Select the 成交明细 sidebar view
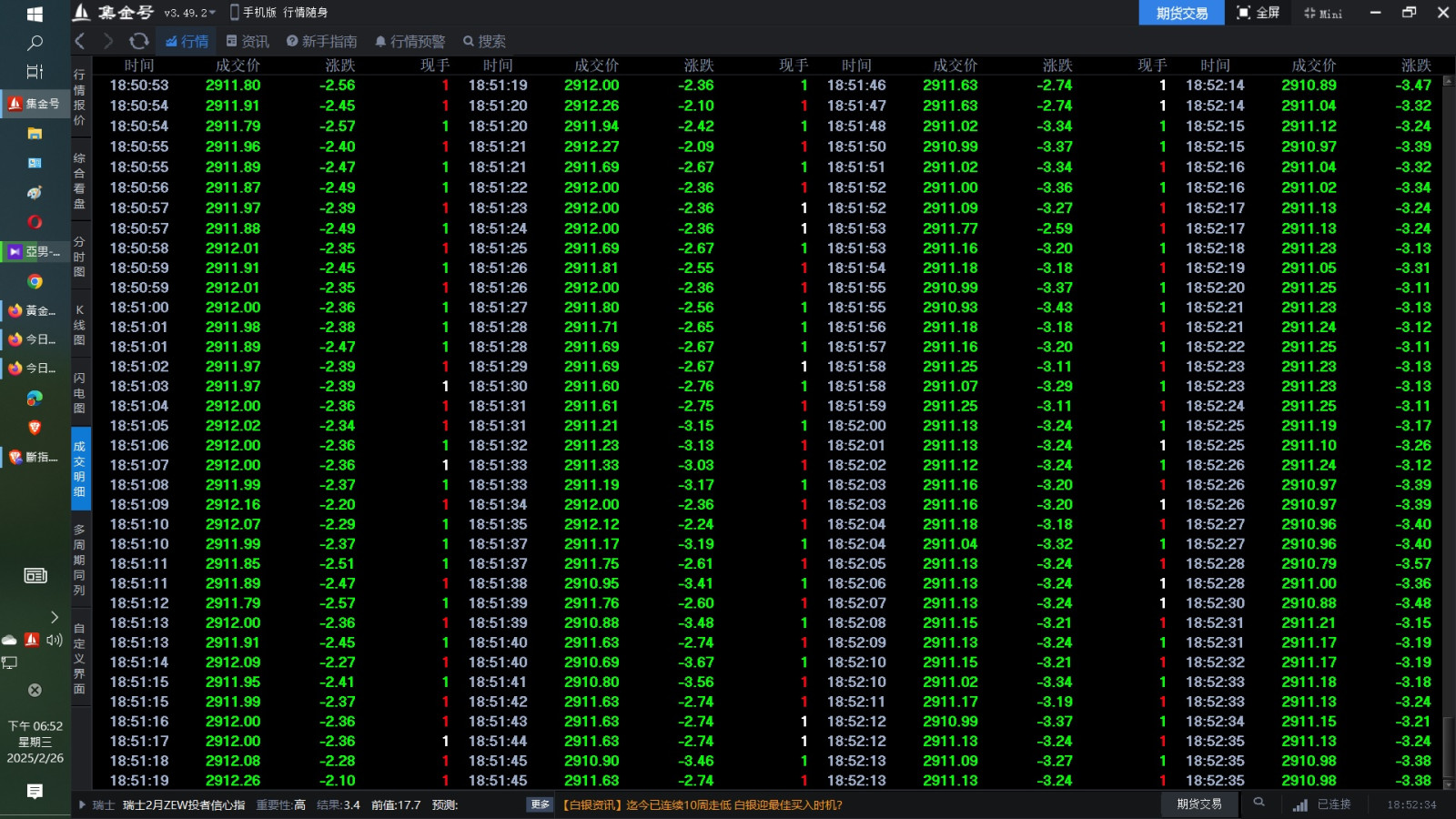This screenshot has width=1456, height=819. tap(80, 469)
